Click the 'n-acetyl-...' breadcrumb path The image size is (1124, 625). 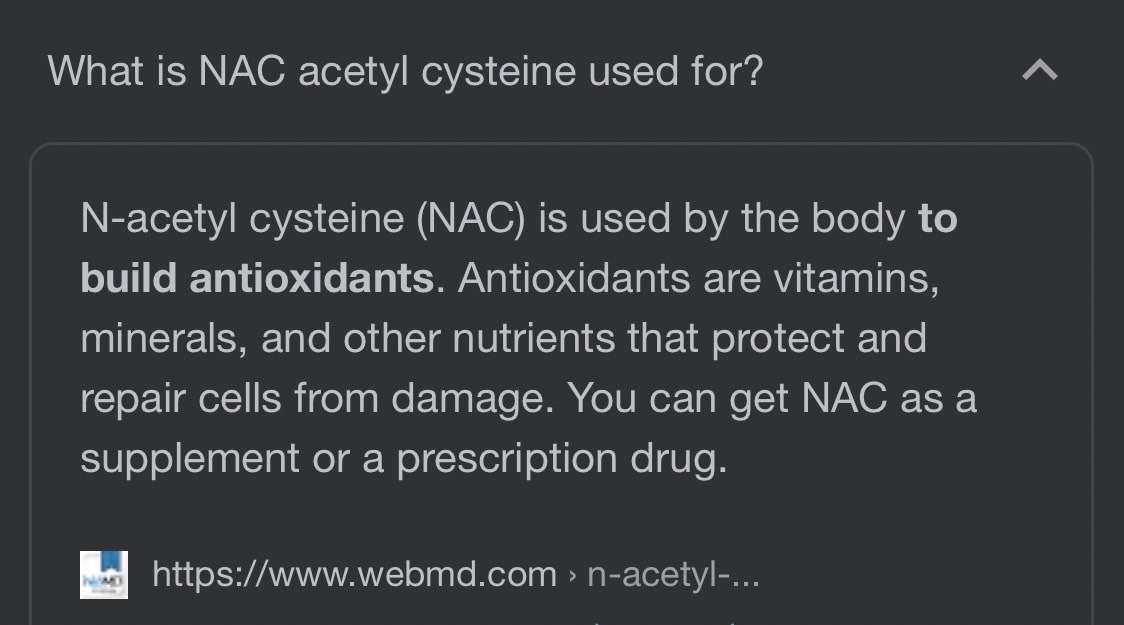[x=673, y=574]
